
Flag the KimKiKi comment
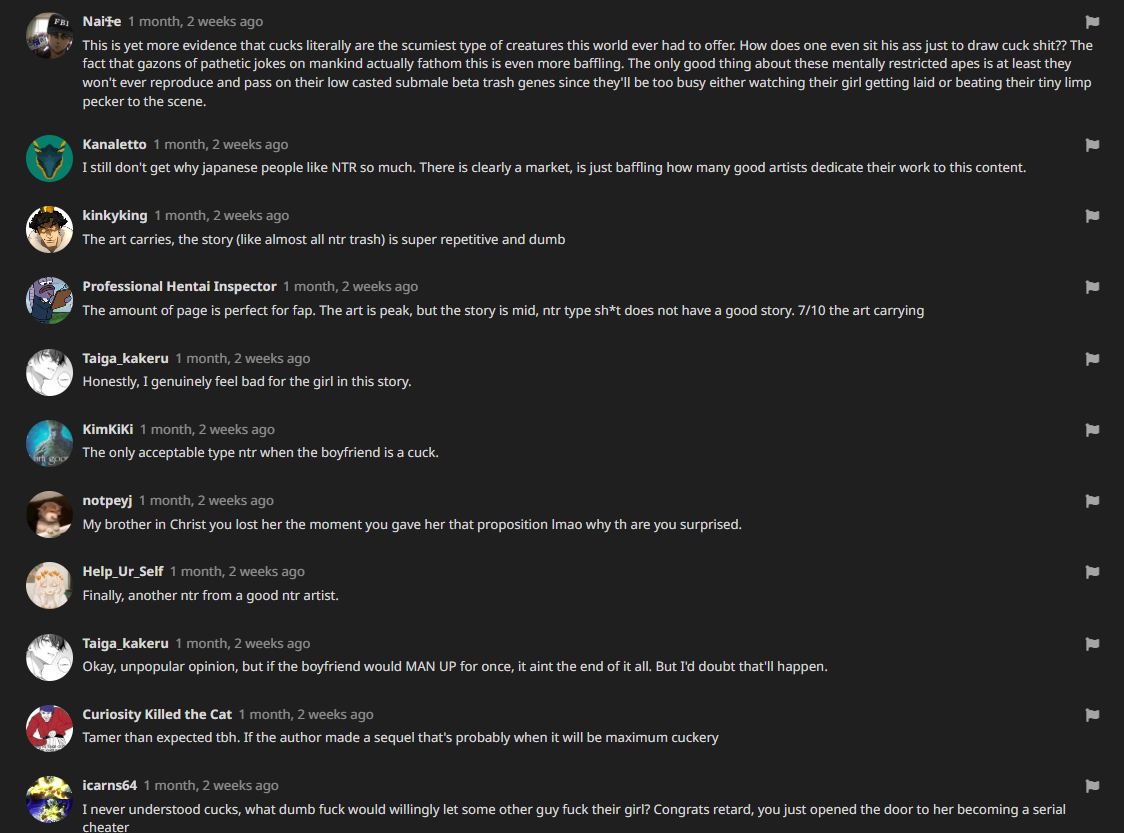[x=1092, y=430]
